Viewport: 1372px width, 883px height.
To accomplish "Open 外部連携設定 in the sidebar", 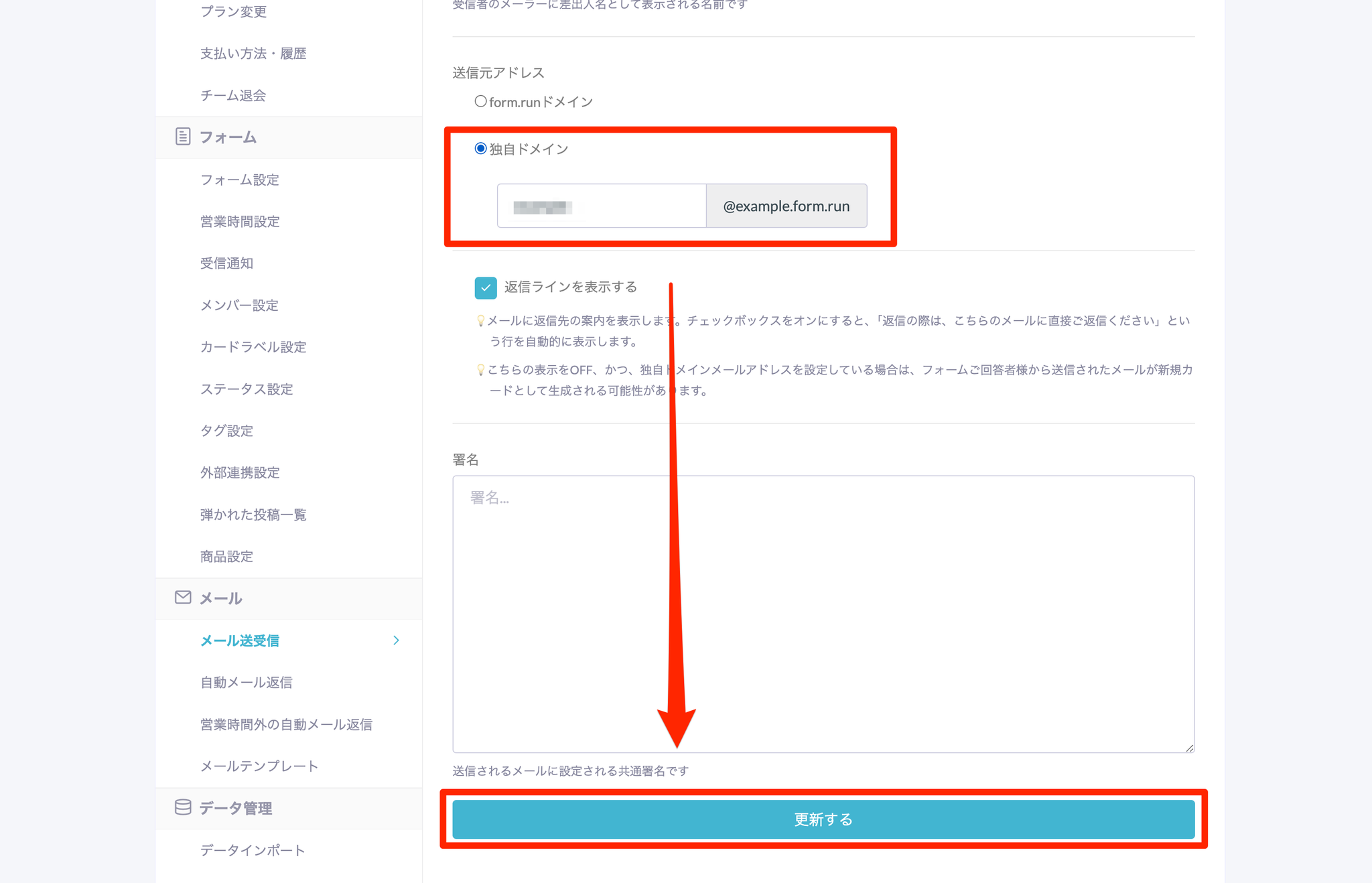I will point(240,473).
